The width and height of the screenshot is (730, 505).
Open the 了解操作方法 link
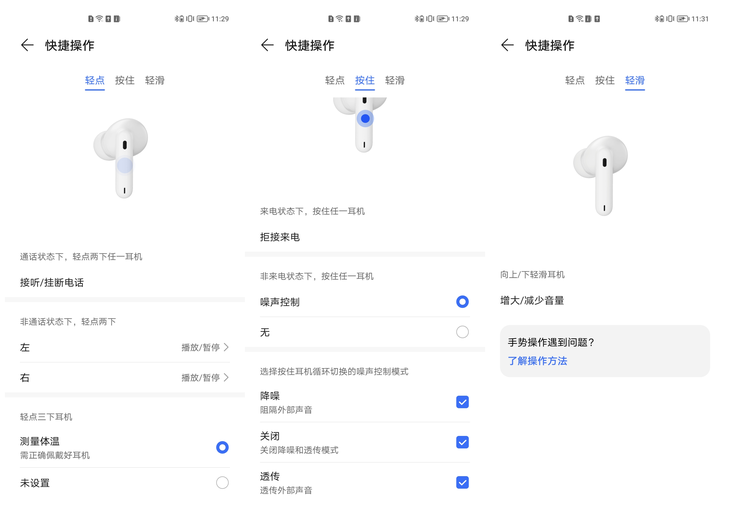pos(537,361)
